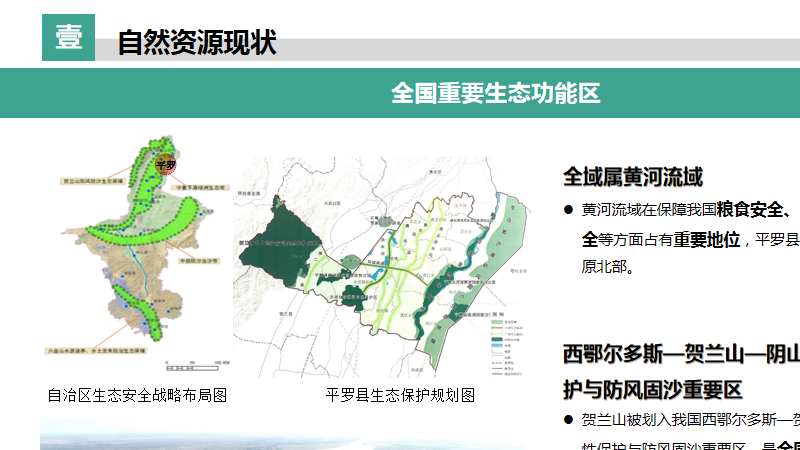Select the bold 重要地位 text
Viewport: 800px width, 450px height.
[x=706, y=240]
